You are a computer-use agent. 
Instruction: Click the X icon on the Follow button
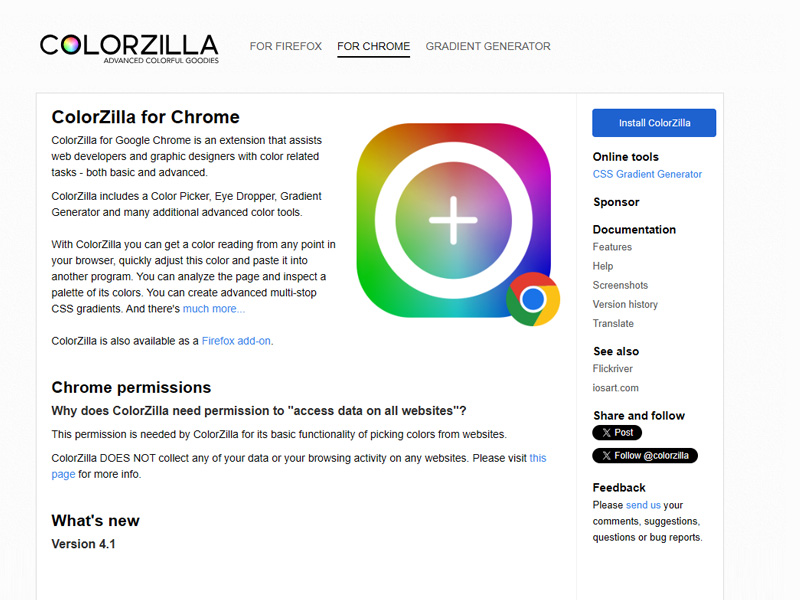point(607,456)
